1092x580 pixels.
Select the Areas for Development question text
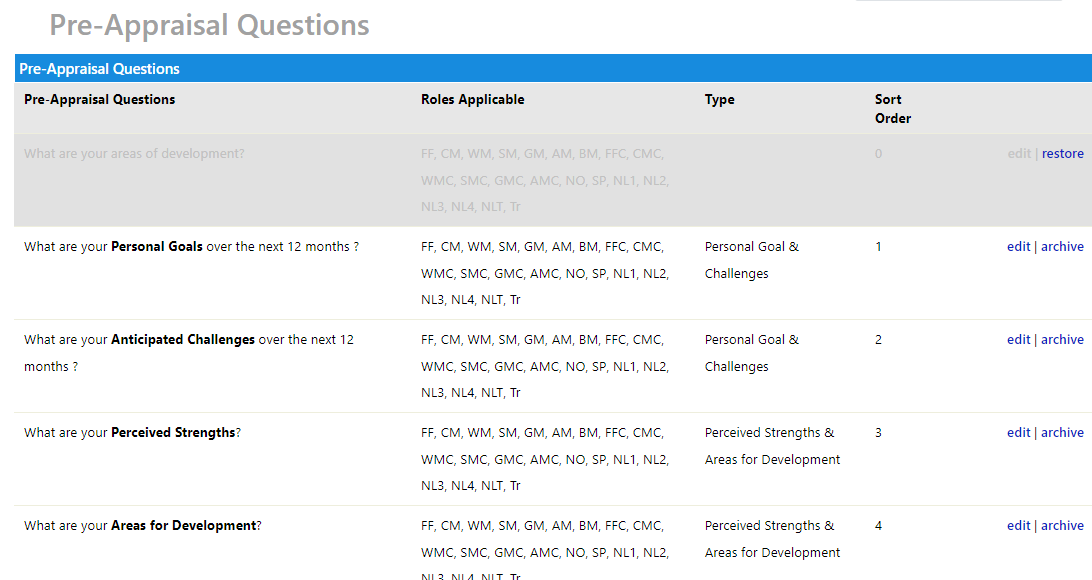click(x=143, y=526)
